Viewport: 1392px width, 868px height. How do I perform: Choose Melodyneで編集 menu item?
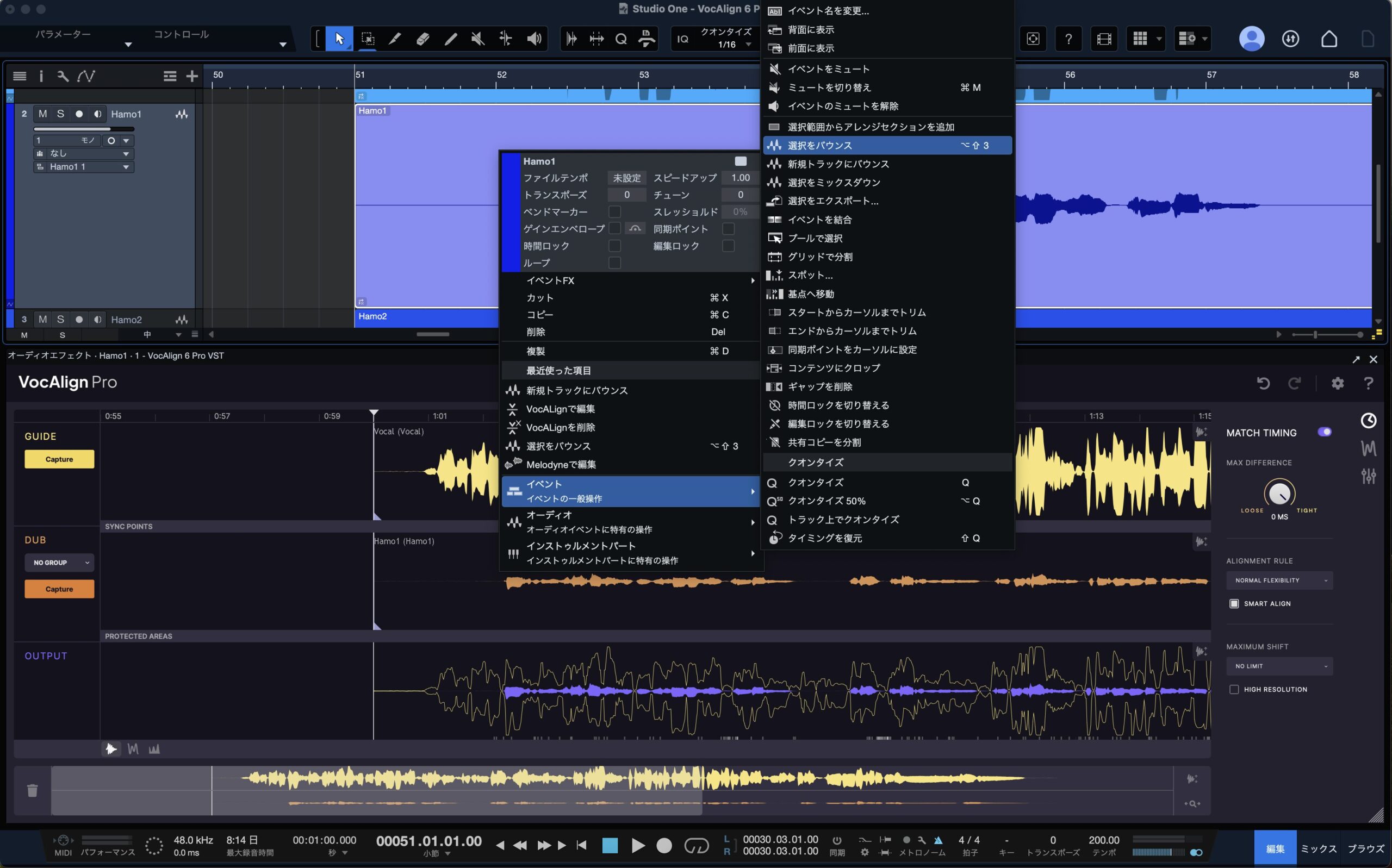pyautogui.click(x=631, y=464)
